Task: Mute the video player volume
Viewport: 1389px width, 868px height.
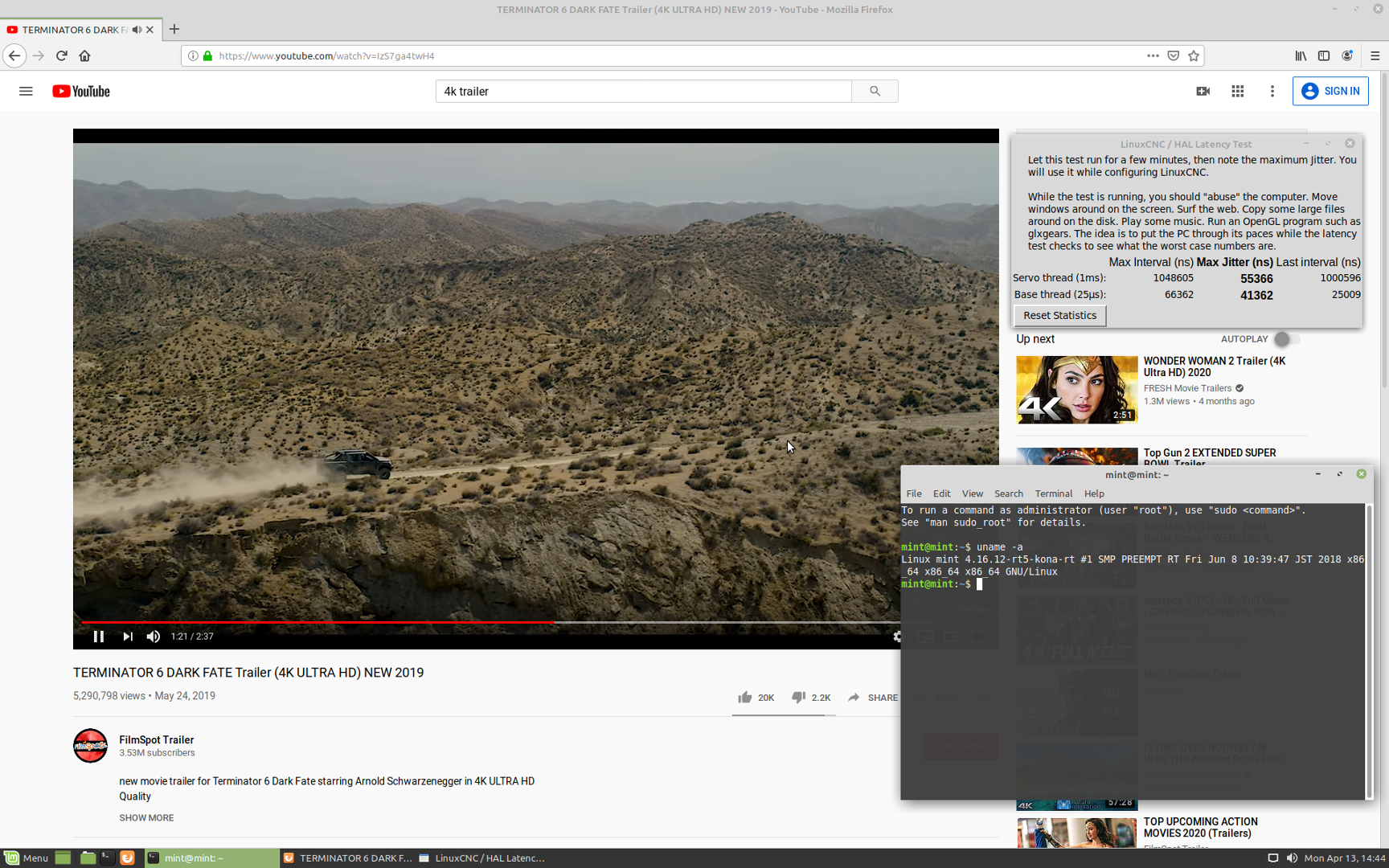Action: 154,637
